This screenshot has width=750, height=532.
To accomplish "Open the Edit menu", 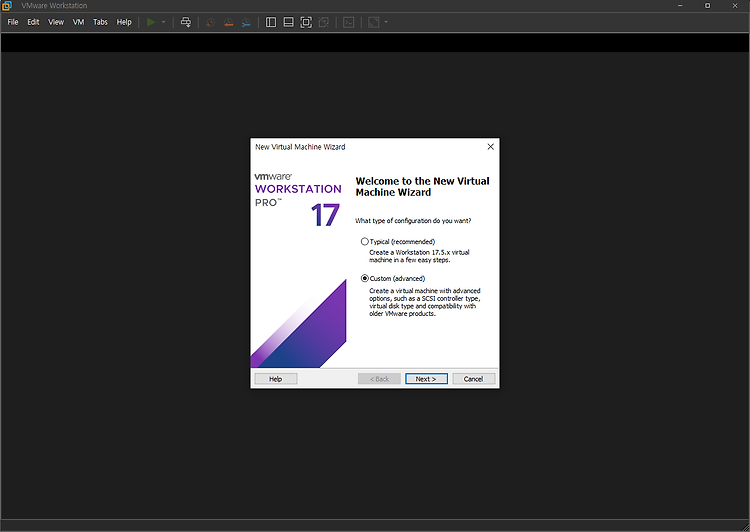I will point(33,22).
